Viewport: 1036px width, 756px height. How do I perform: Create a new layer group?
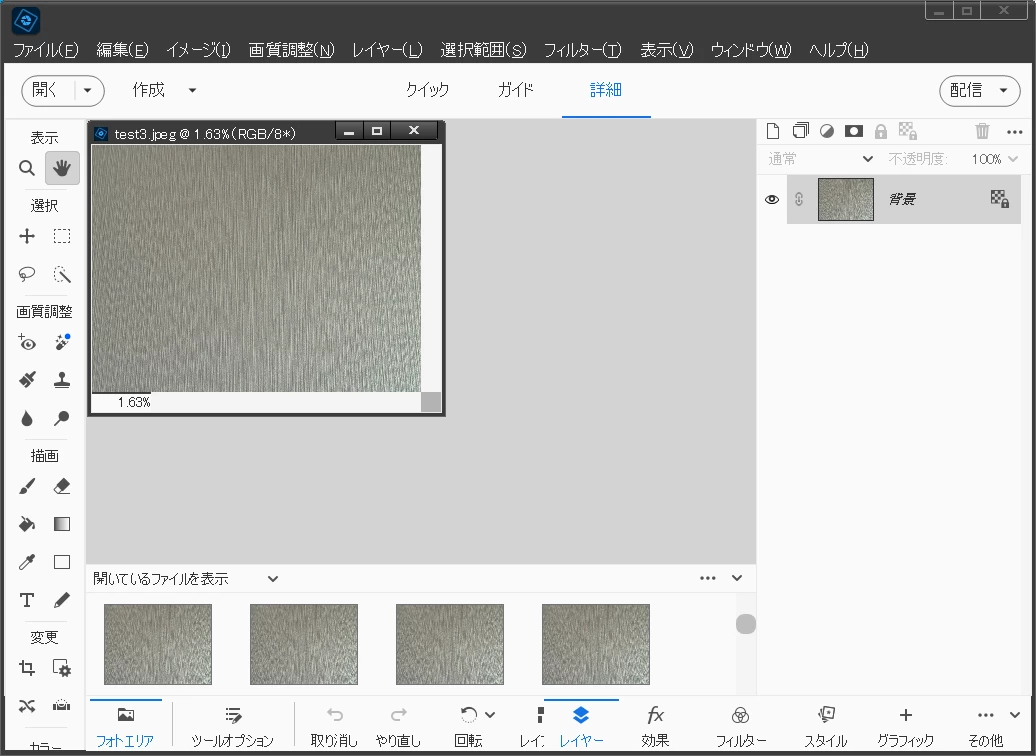pos(800,131)
